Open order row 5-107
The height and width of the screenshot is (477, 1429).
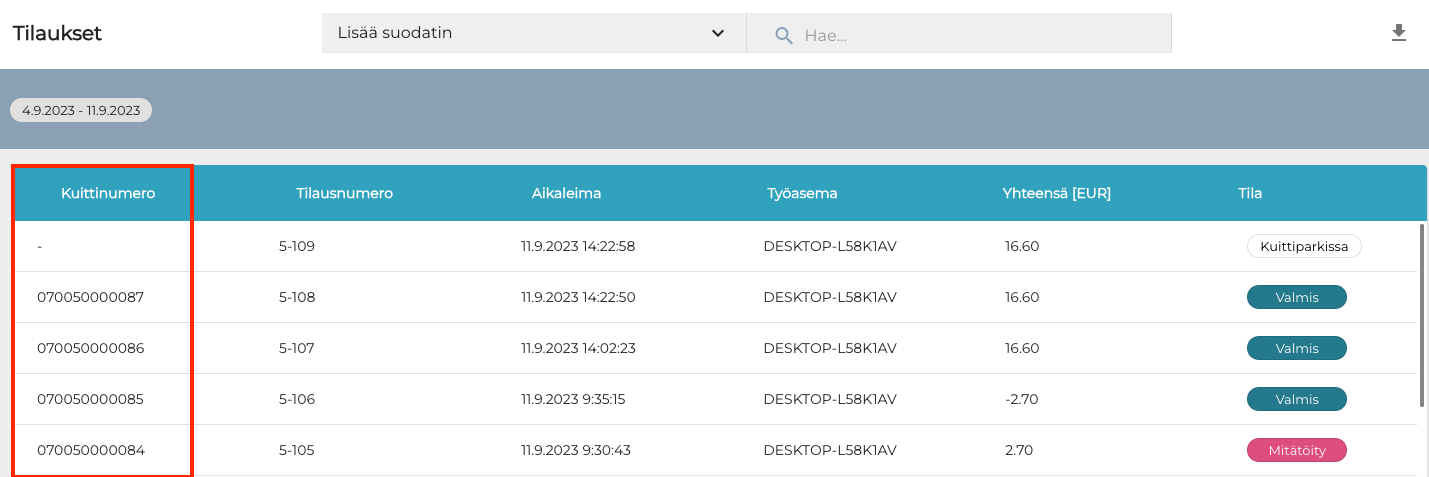pos(296,348)
